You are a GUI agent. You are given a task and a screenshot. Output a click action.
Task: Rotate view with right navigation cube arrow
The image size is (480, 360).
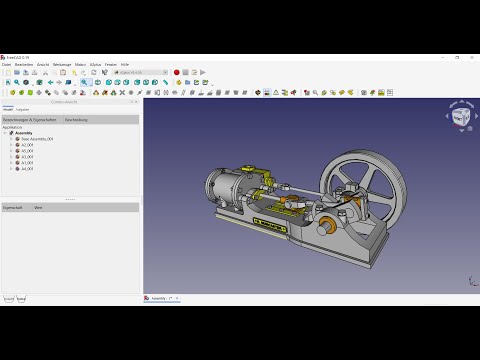pyautogui.click(x=477, y=116)
